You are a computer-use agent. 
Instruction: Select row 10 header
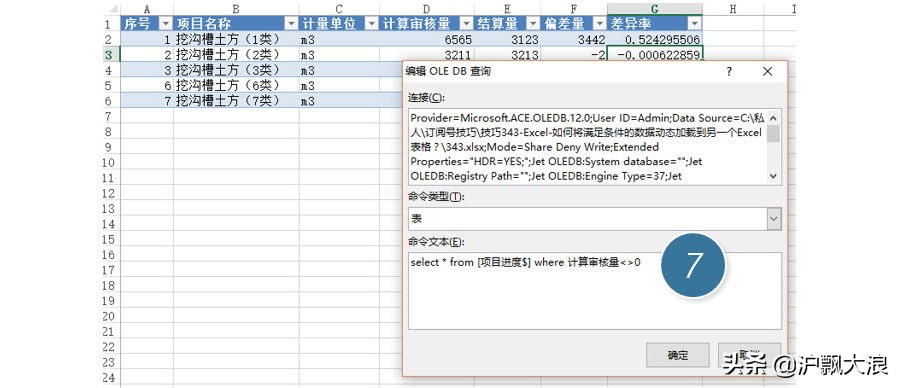[x=111, y=162]
